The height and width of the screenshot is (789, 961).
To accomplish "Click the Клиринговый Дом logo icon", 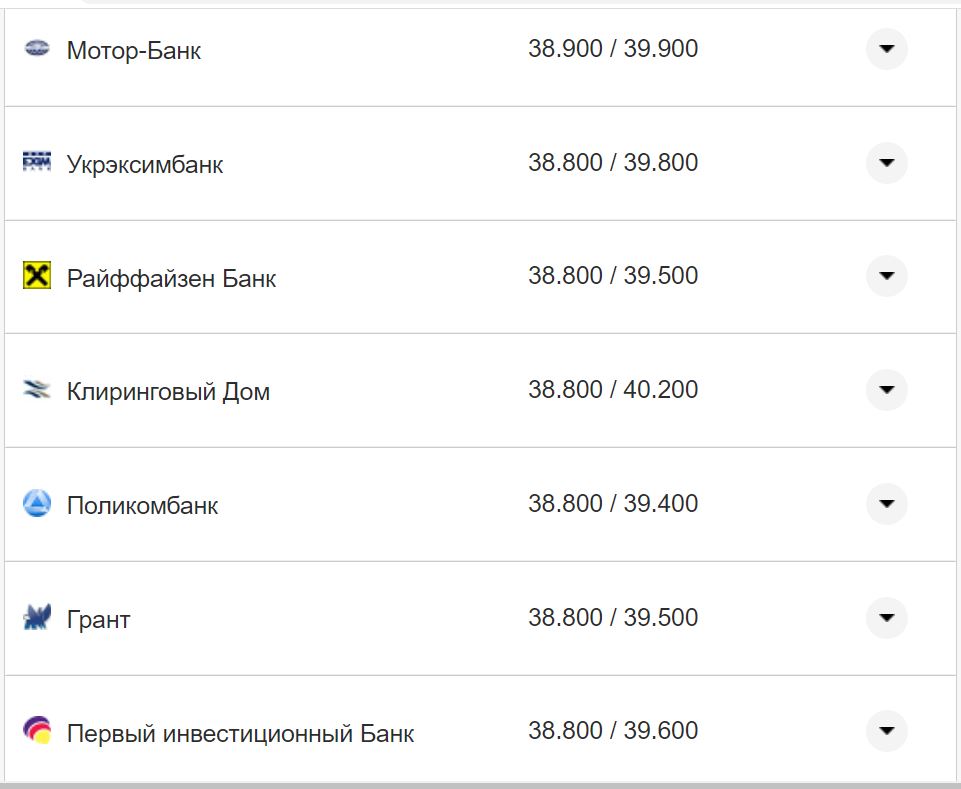I will click(x=37, y=390).
